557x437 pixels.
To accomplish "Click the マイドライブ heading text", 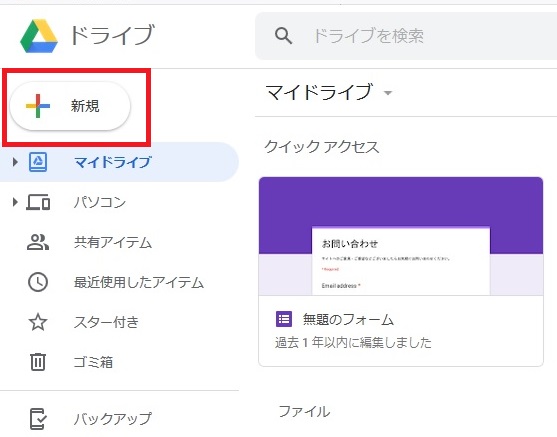I will click(319, 92).
